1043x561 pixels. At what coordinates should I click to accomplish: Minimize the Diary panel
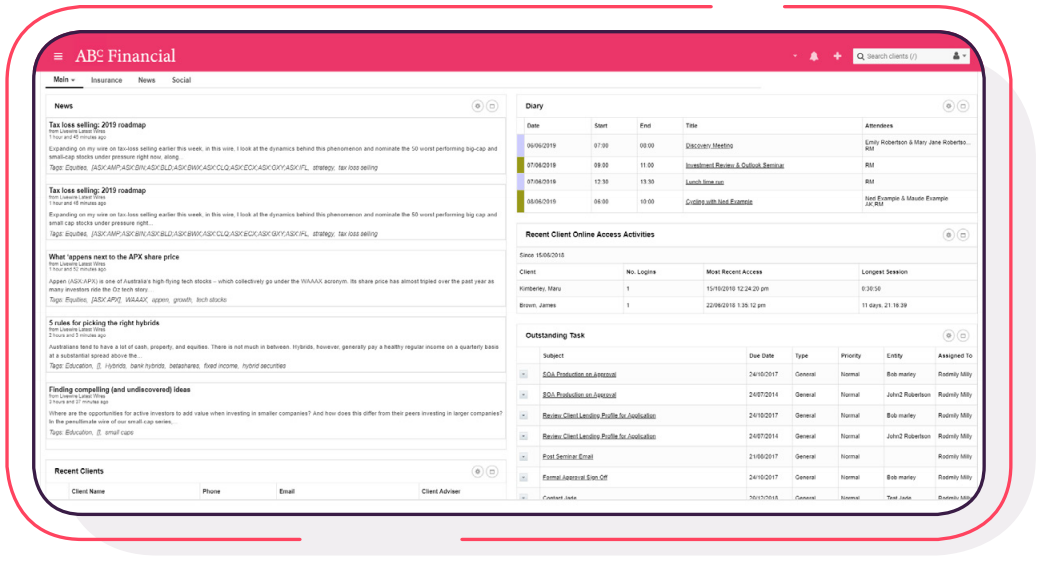click(963, 106)
